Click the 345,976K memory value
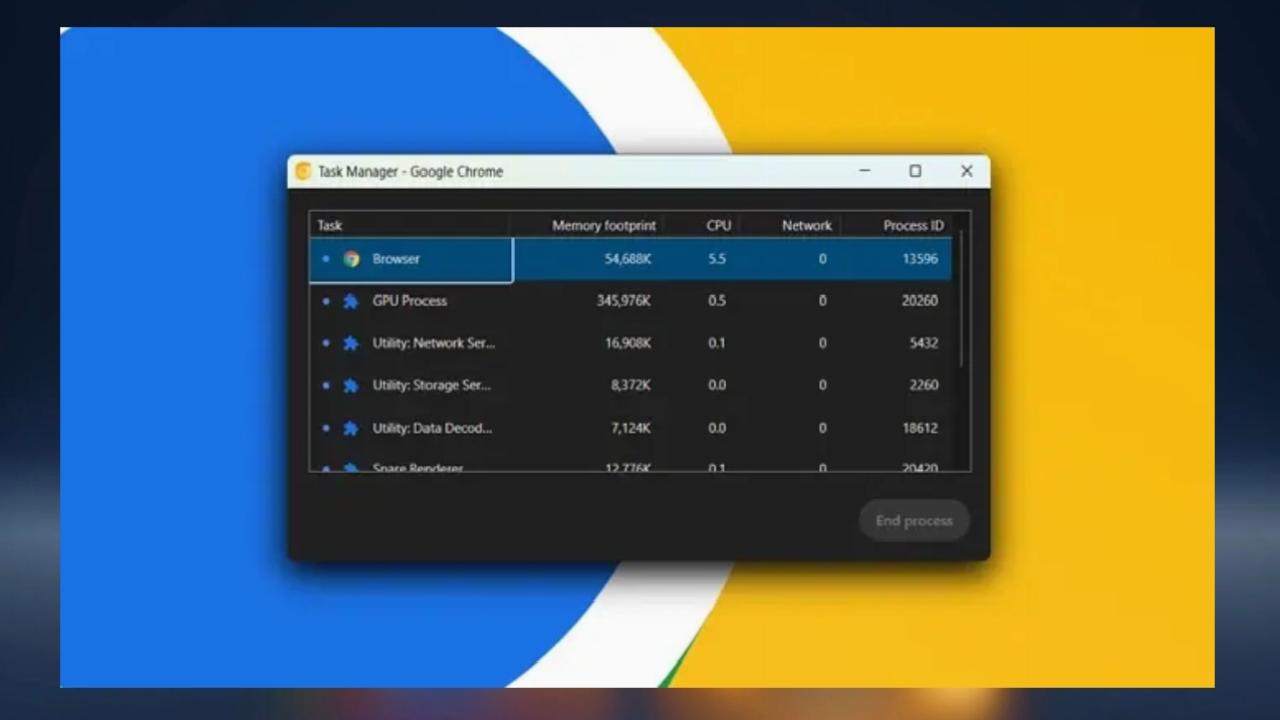Viewport: 1280px width, 720px height. pyautogui.click(x=624, y=301)
